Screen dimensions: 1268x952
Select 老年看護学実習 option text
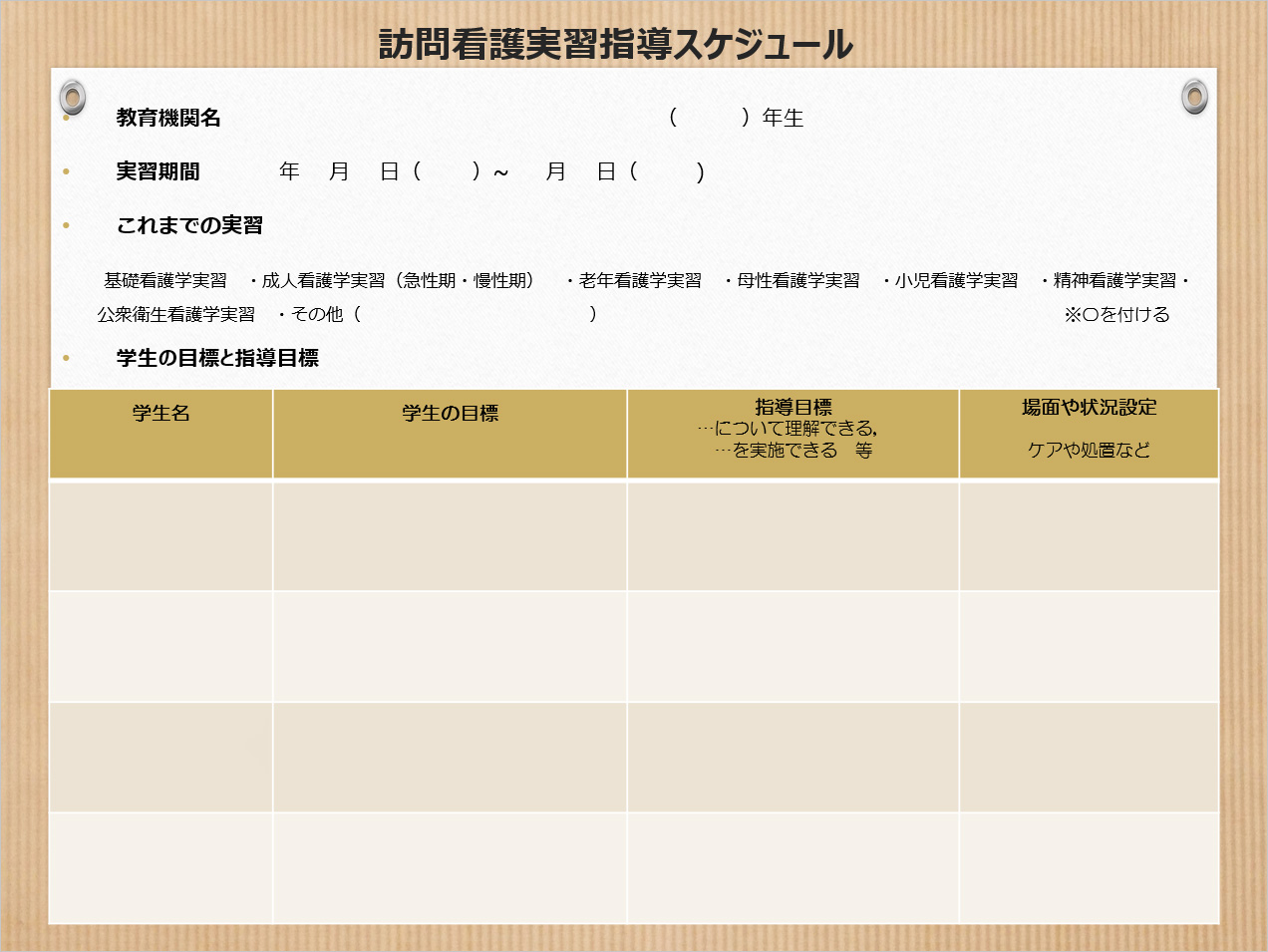[639, 281]
